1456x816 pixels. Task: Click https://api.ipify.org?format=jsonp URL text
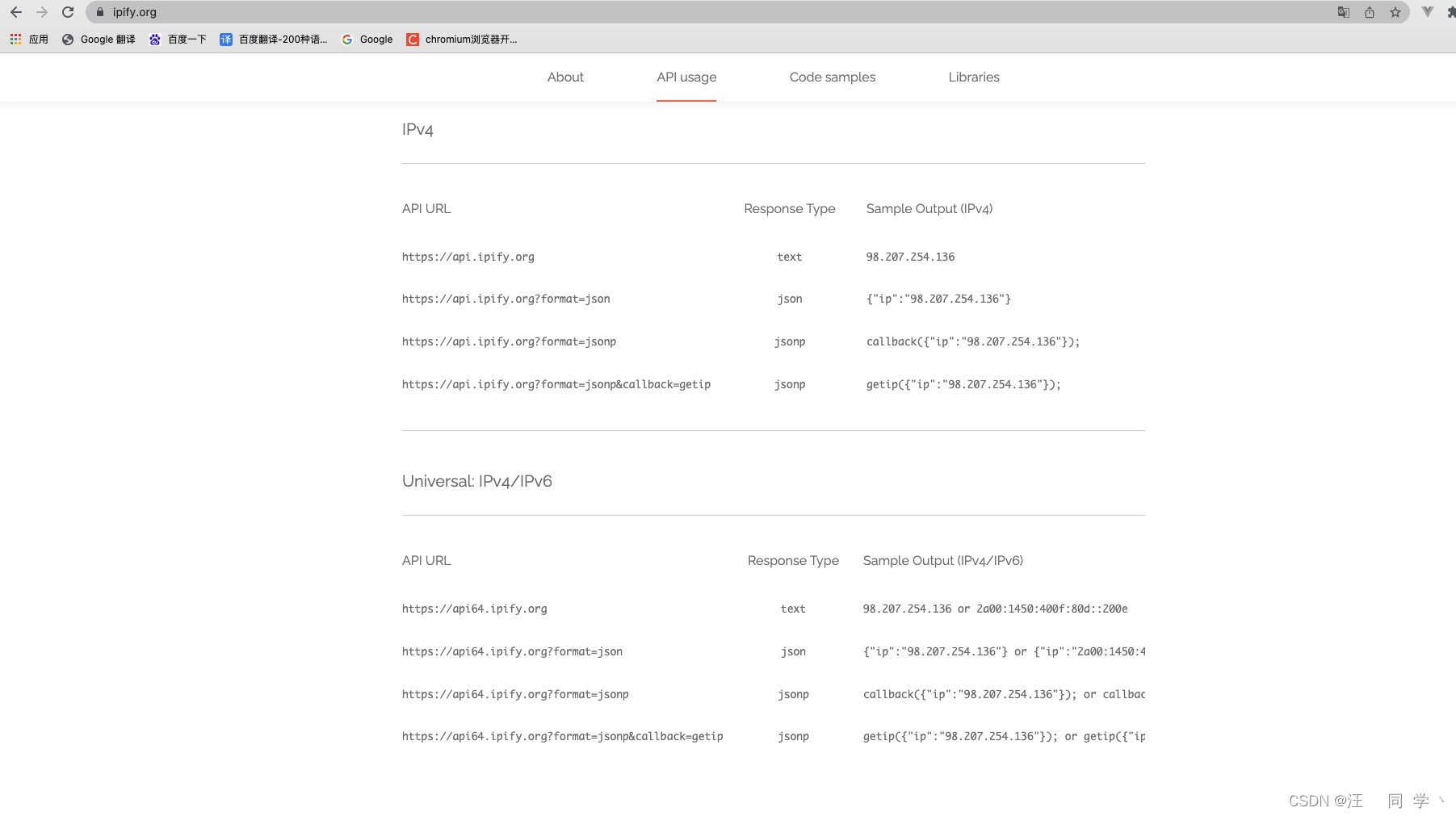click(x=510, y=341)
